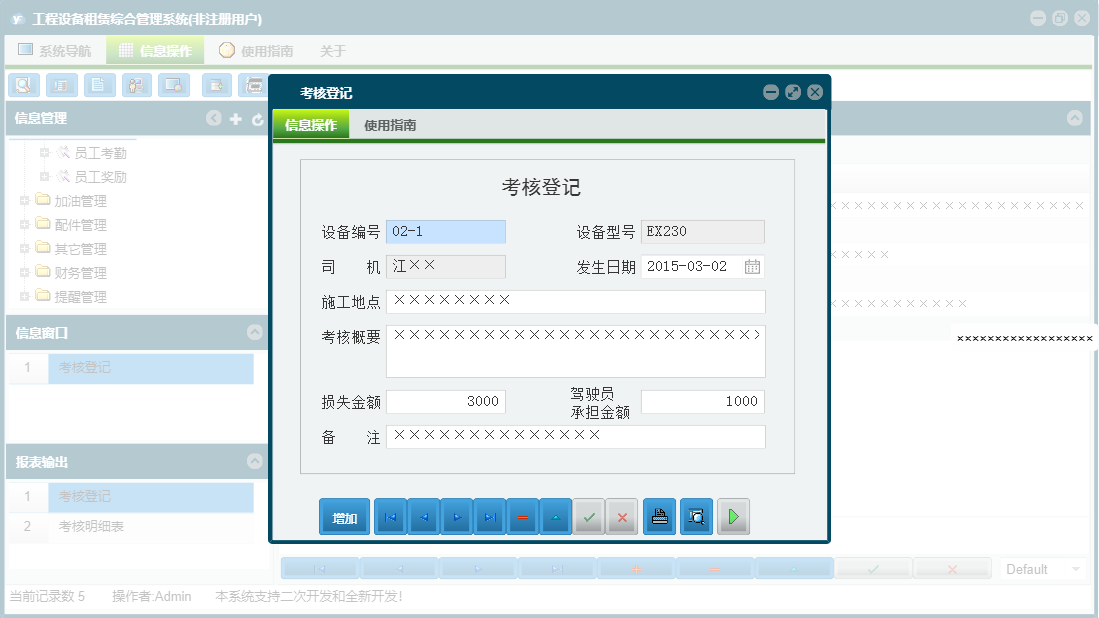The width and height of the screenshot is (1099, 618).
Task: Refresh the 信息管理 tree
Action: tap(257, 118)
